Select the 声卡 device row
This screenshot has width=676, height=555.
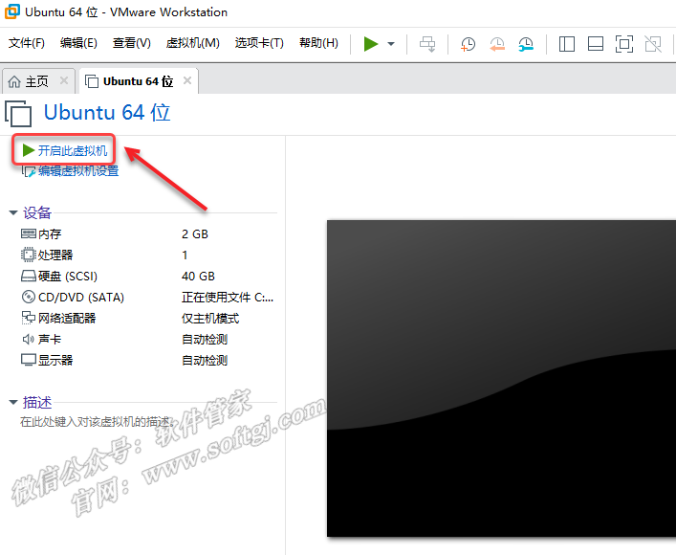click(x=147, y=339)
